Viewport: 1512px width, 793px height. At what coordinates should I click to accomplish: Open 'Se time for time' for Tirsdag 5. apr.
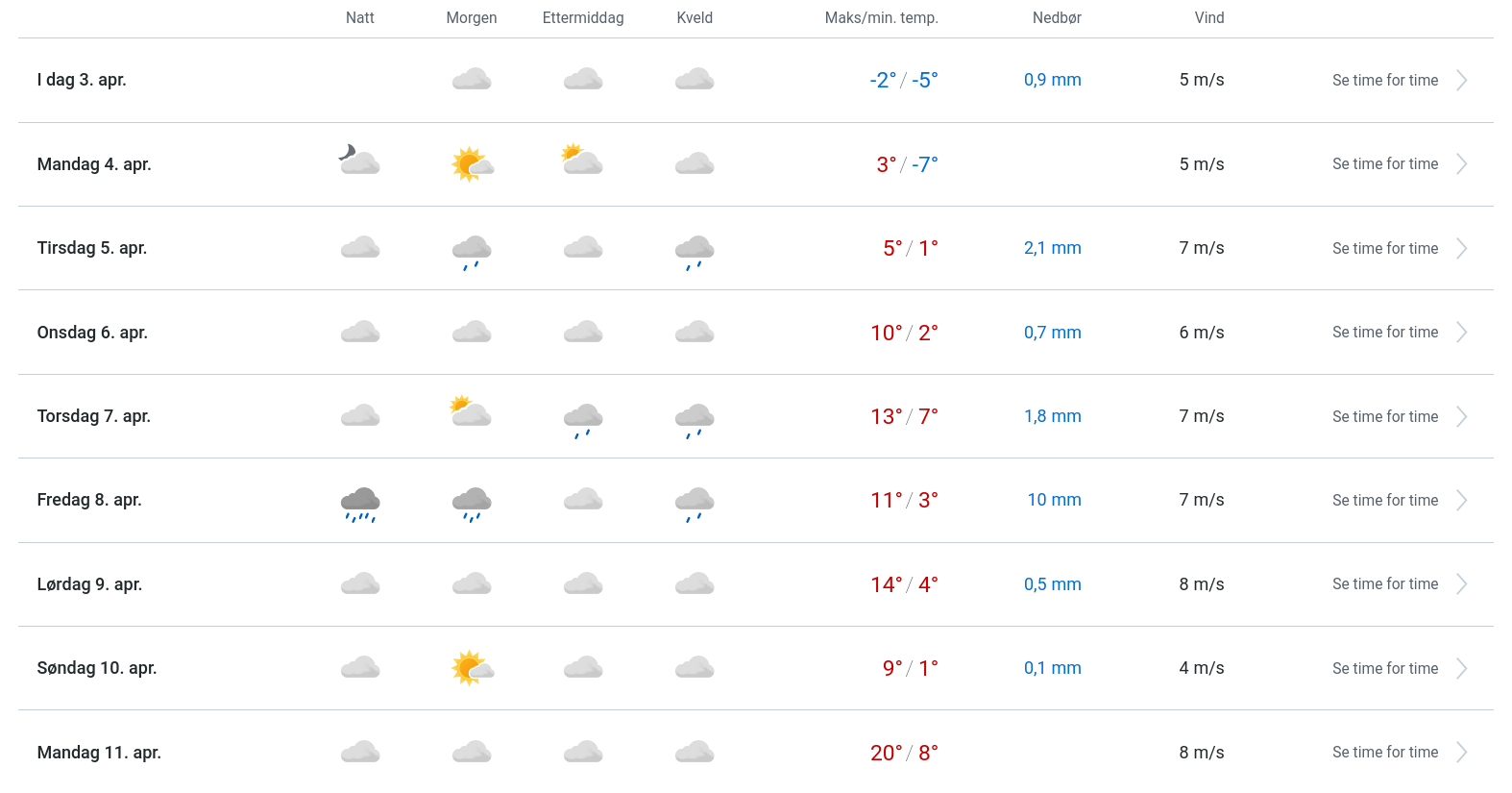tap(1384, 249)
